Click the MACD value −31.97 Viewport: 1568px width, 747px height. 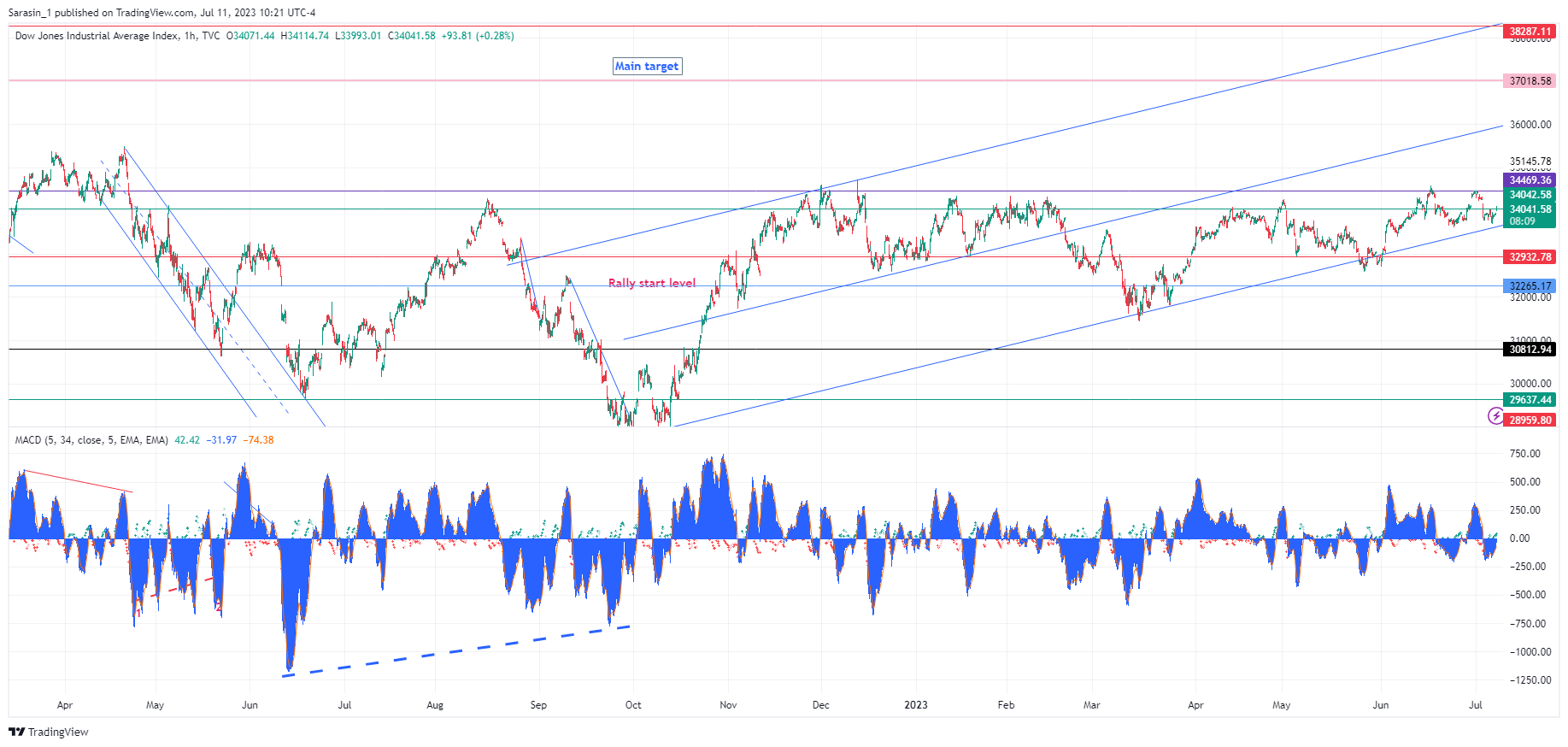pos(221,440)
